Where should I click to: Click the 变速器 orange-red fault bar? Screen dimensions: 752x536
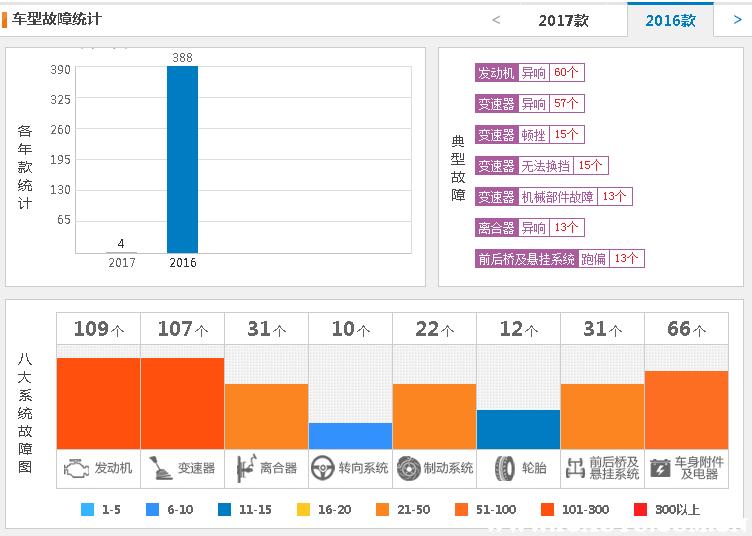tap(182, 403)
